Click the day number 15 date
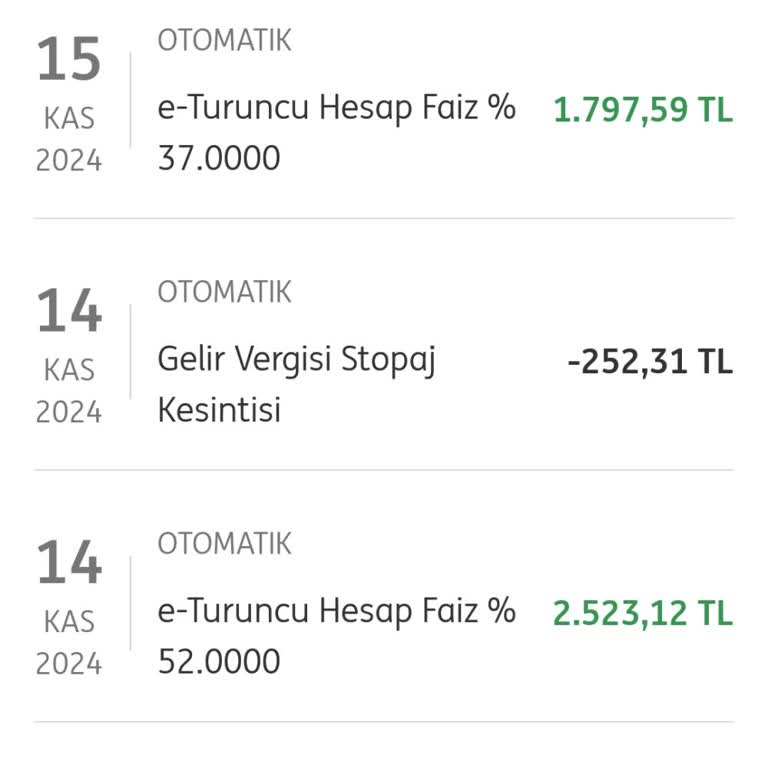The image size is (768, 768). (69, 60)
